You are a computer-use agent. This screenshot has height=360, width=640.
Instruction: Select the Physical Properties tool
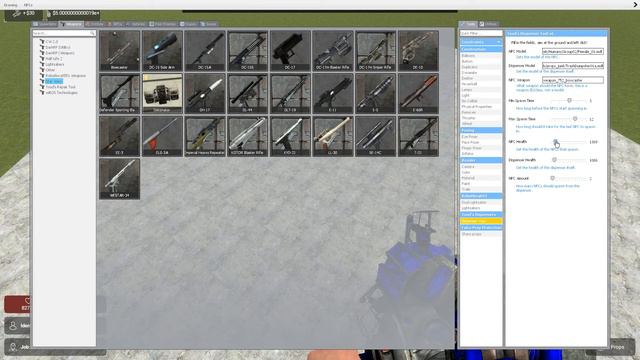481,107
